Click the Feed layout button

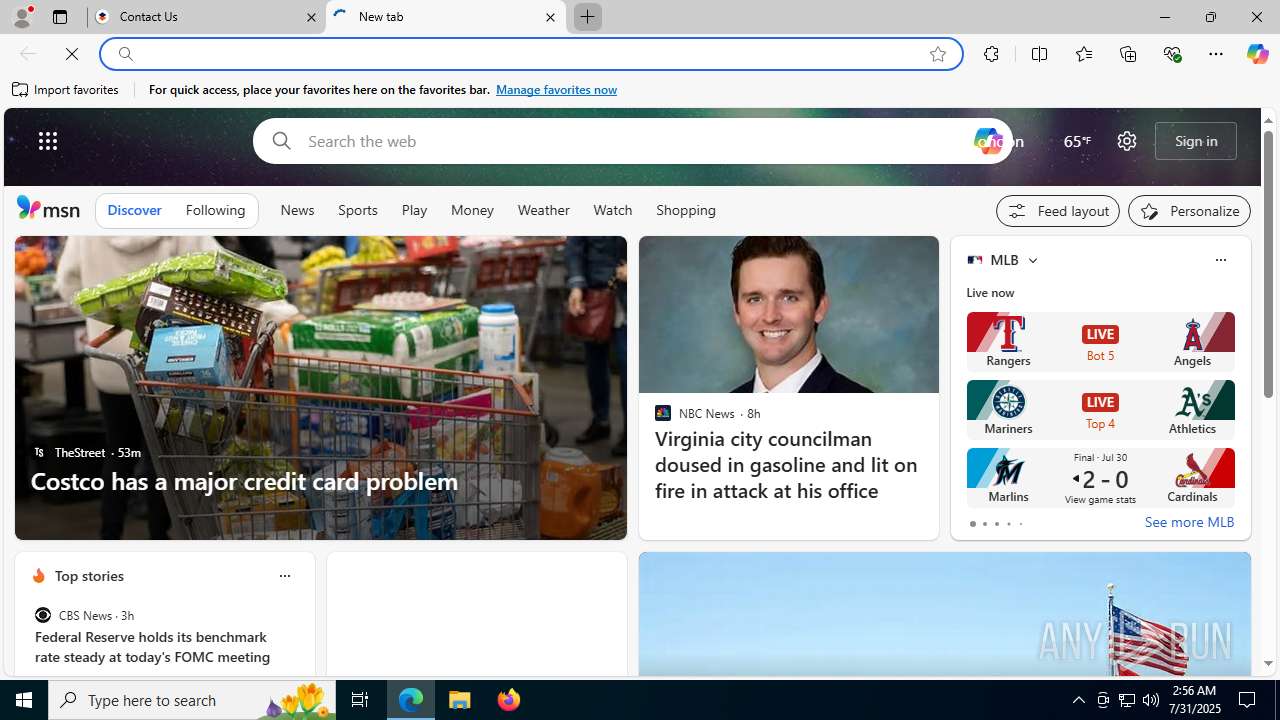coord(1057,211)
